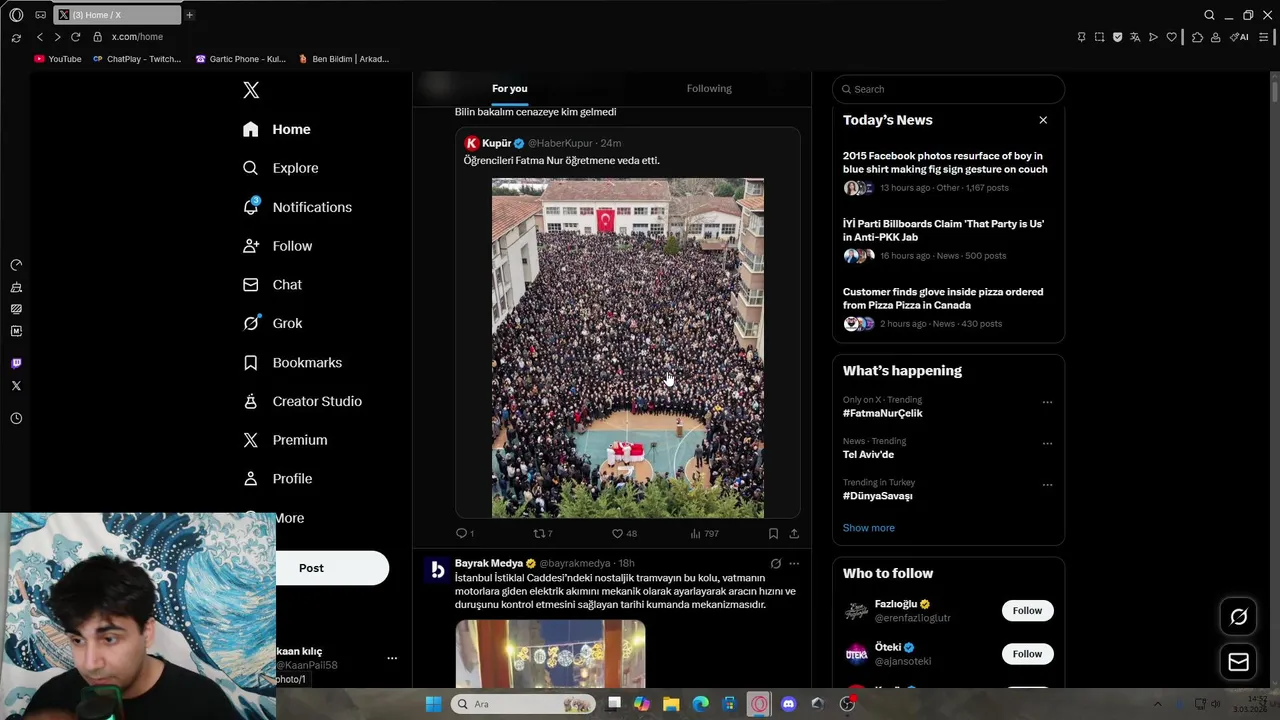This screenshot has height=720, width=1280.
Task: Click the page scrollbar thumb
Action: coord(1274,90)
